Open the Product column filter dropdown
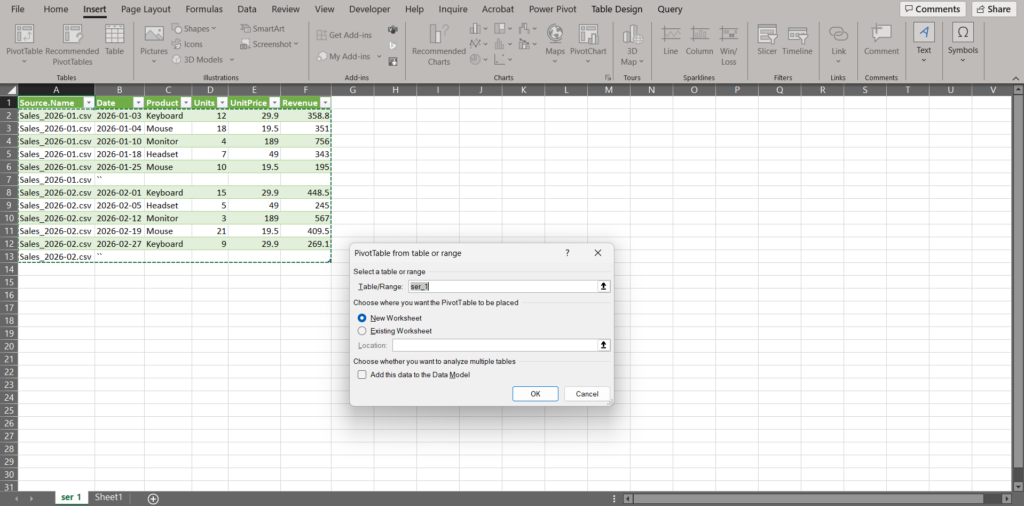The image size is (1024, 506). (x=185, y=103)
